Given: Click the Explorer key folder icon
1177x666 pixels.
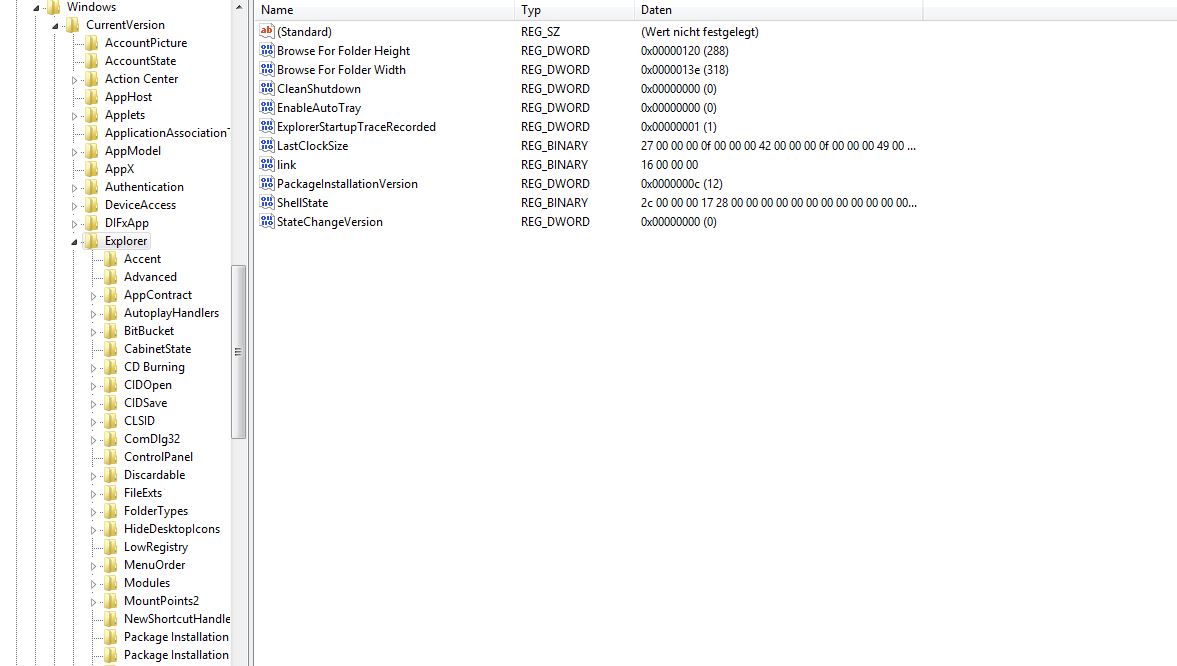Looking at the screenshot, I should click(92, 241).
